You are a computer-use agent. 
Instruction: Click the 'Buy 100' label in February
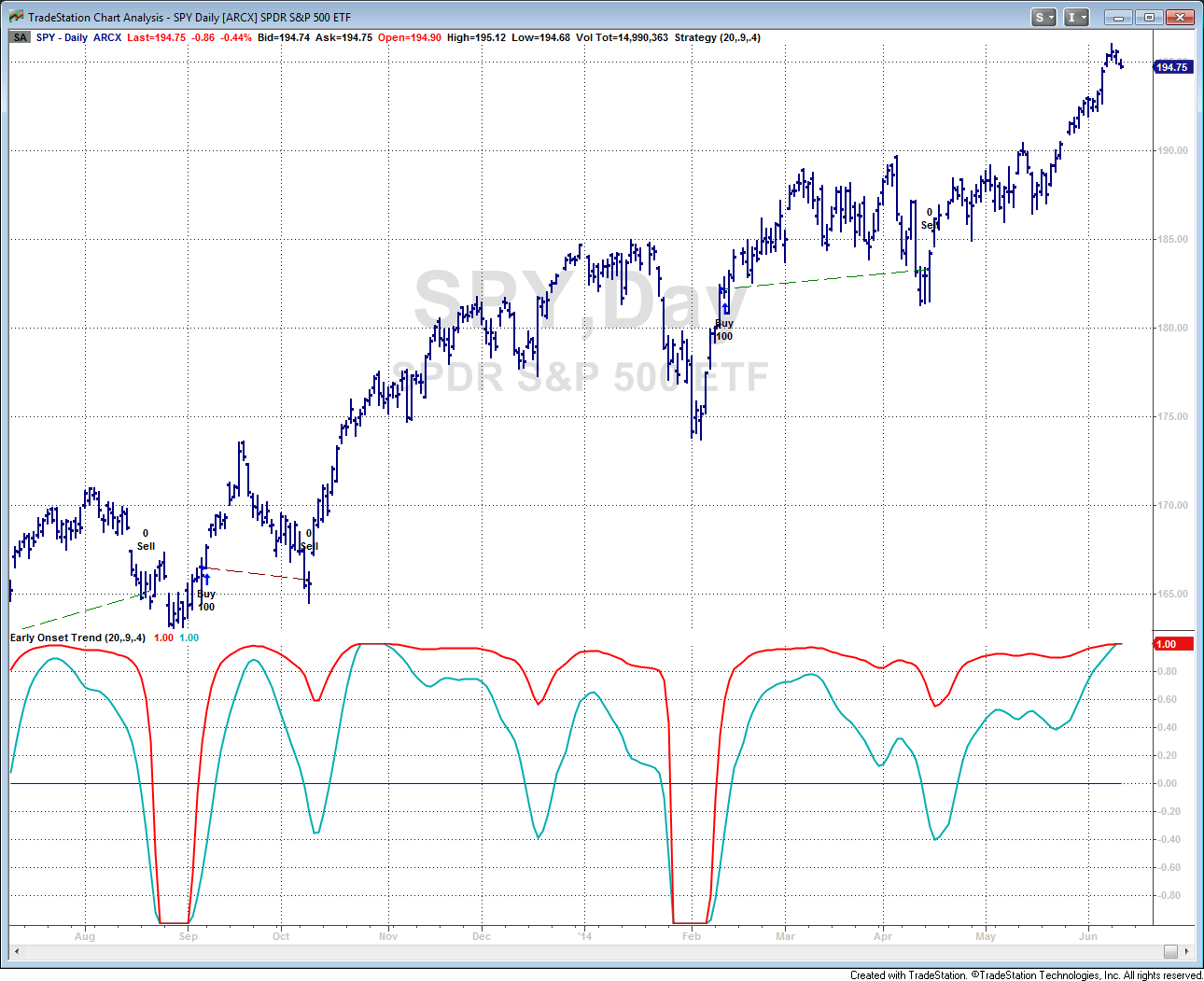point(724,329)
